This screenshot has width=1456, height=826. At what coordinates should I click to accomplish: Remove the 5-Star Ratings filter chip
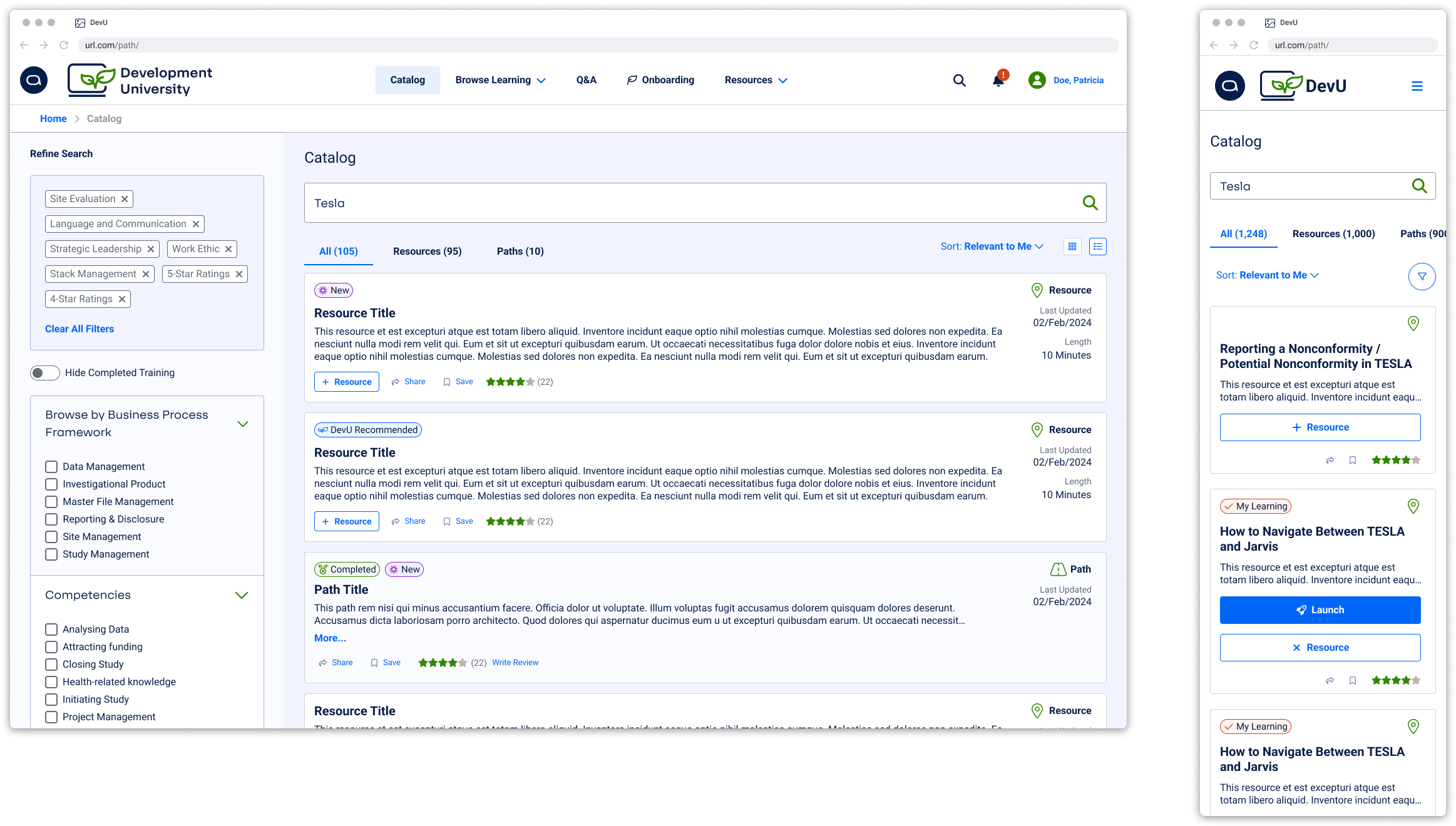(x=239, y=274)
